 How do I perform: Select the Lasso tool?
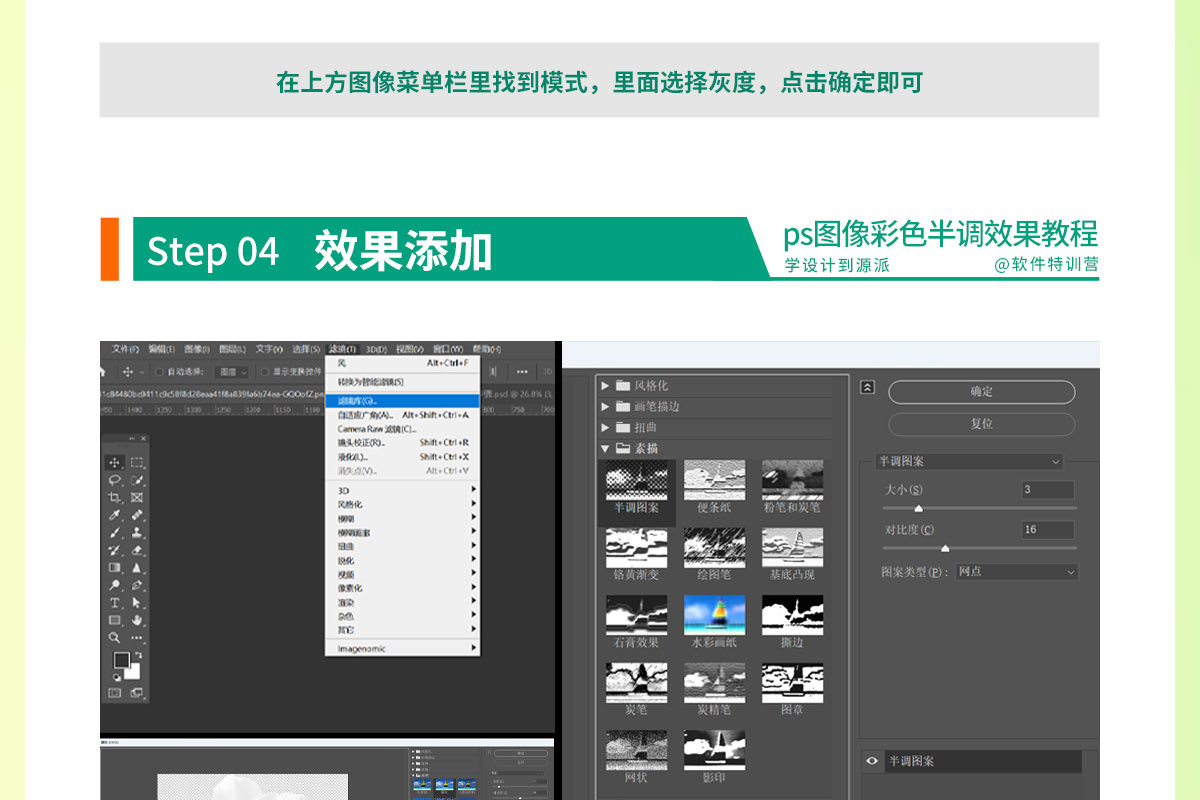tap(115, 480)
